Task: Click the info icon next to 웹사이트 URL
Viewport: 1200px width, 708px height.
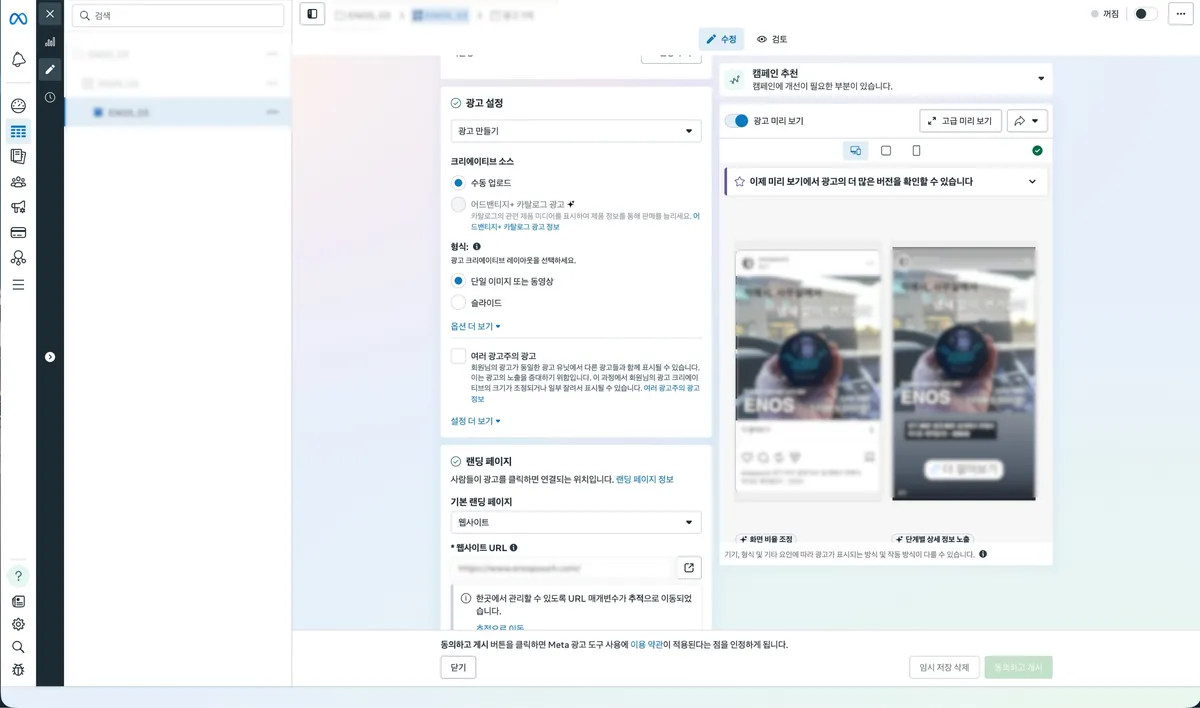Action: click(x=513, y=548)
